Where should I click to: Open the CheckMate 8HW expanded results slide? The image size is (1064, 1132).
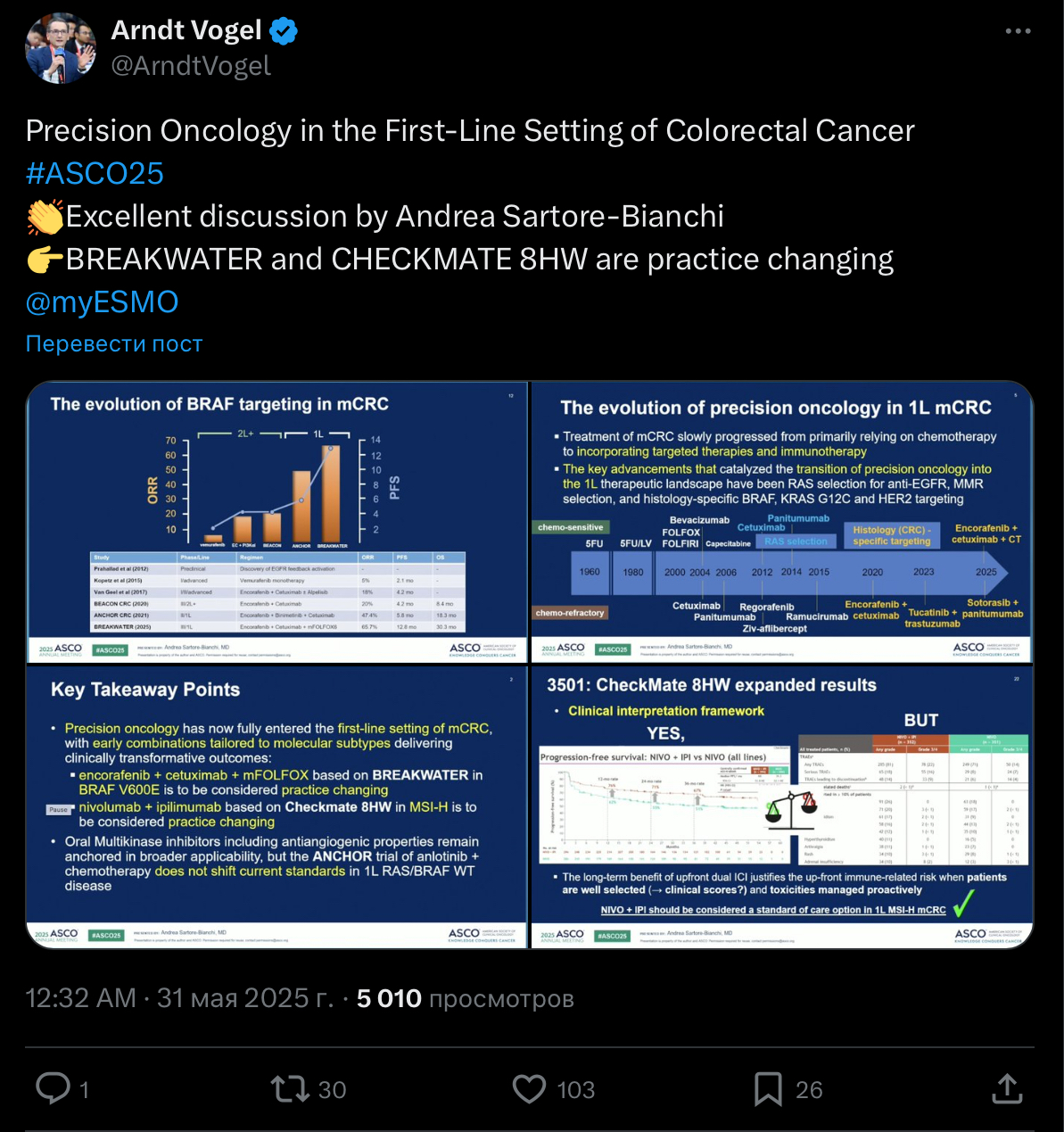click(782, 807)
